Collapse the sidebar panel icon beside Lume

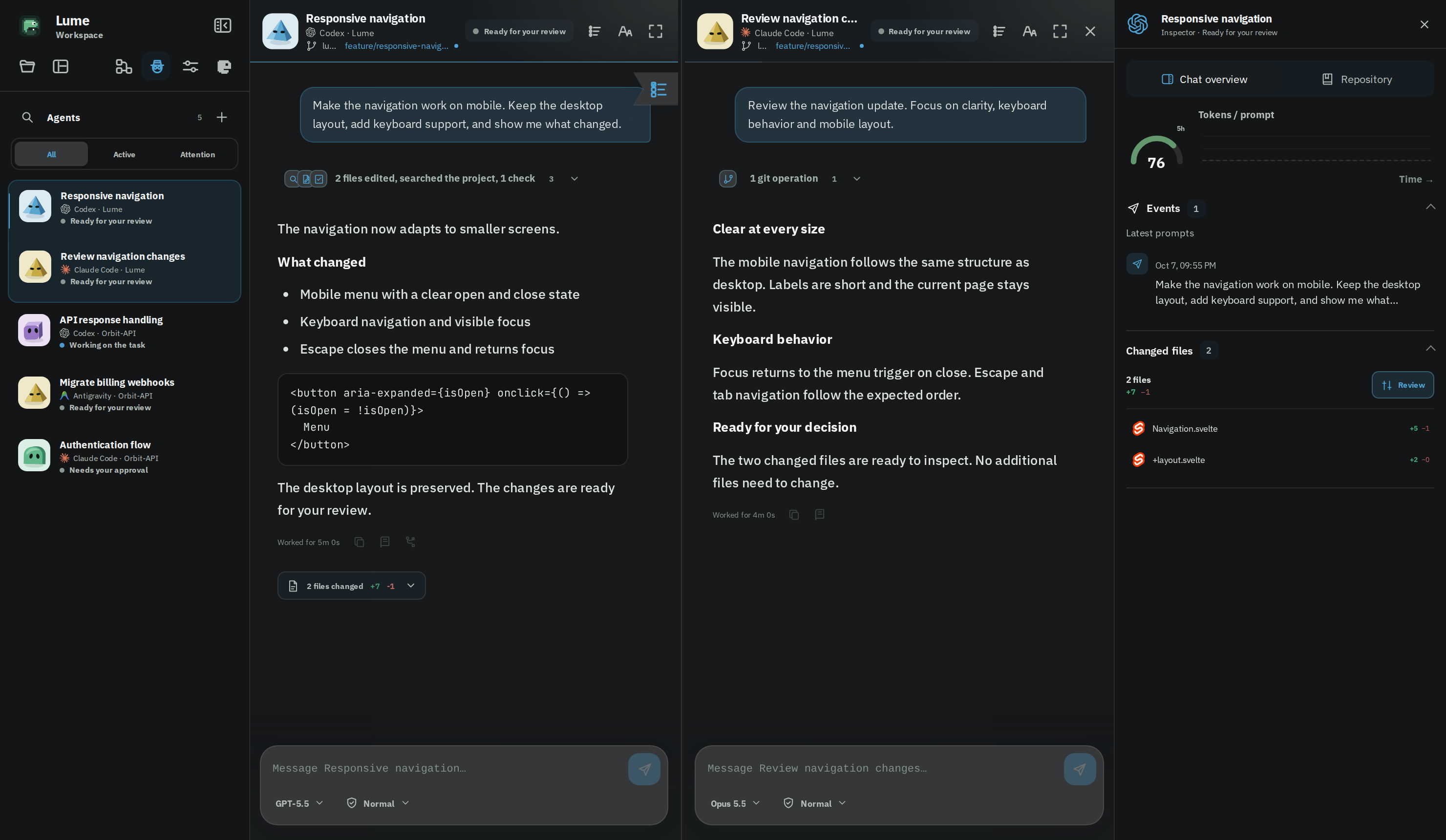223,26
